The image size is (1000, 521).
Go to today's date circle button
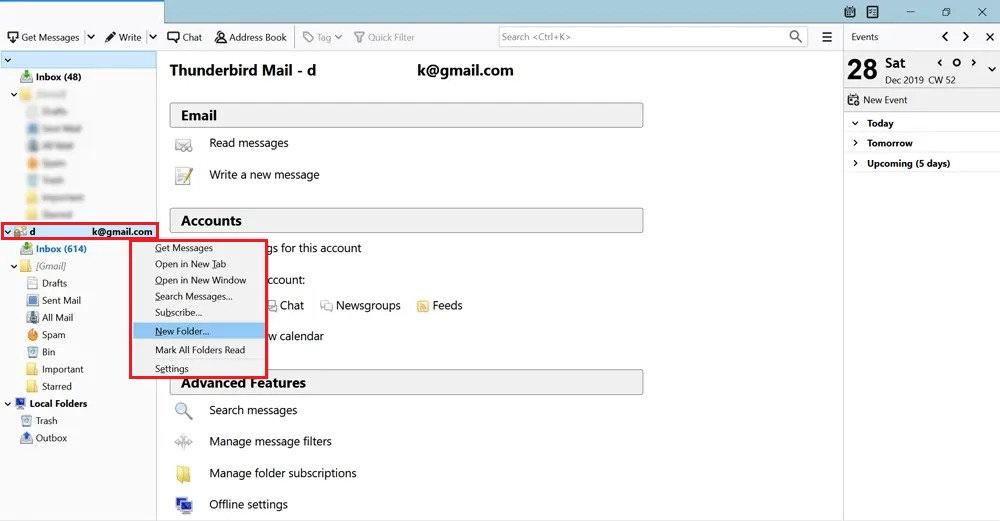click(x=956, y=62)
